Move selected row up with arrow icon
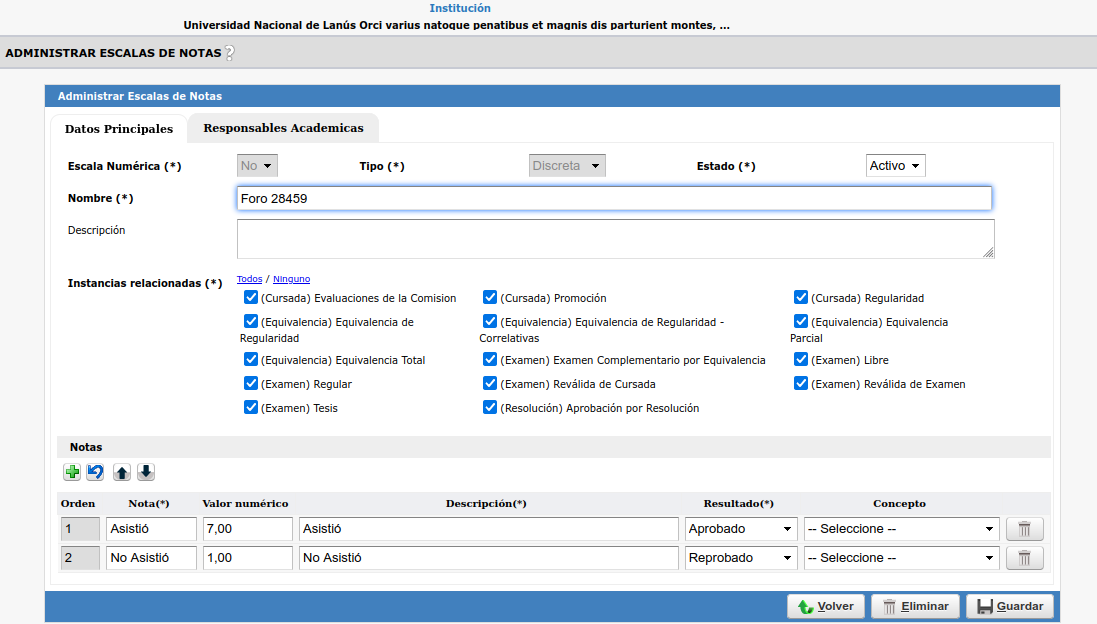The width and height of the screenshot is (1097, 624). click(x=122, y=472)
